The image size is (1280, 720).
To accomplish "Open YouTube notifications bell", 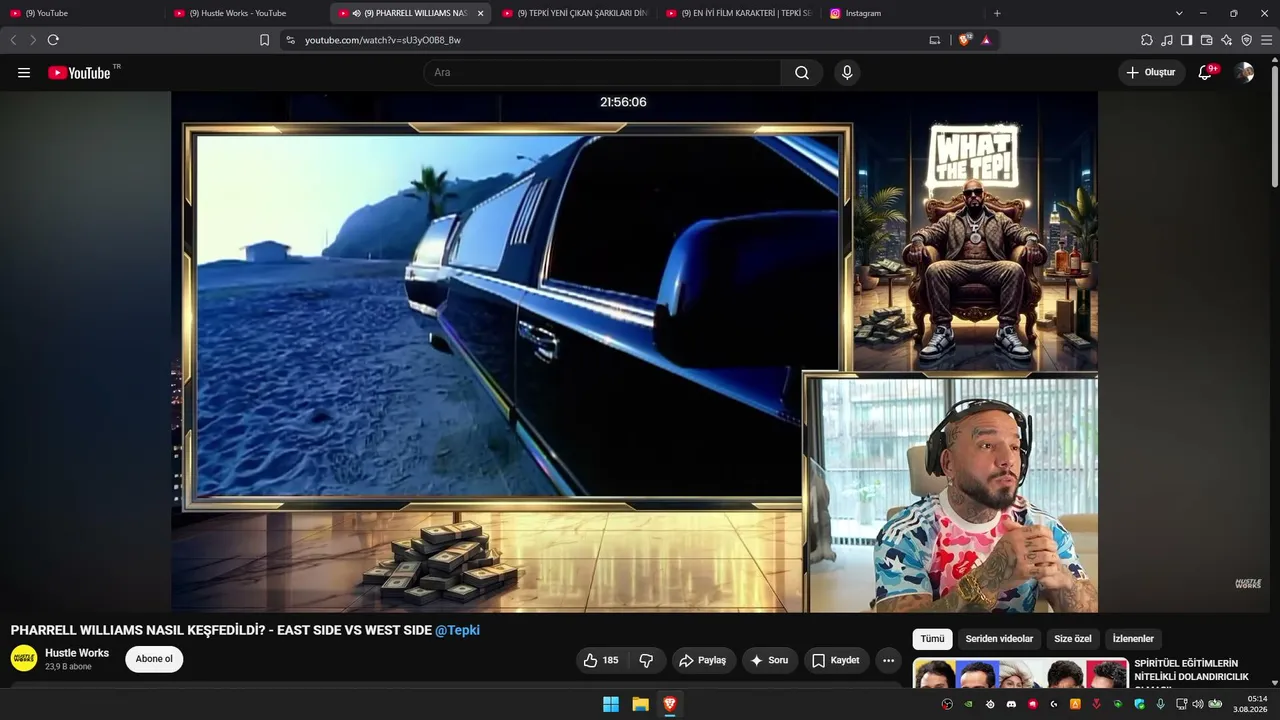I will pos(1205,73).
